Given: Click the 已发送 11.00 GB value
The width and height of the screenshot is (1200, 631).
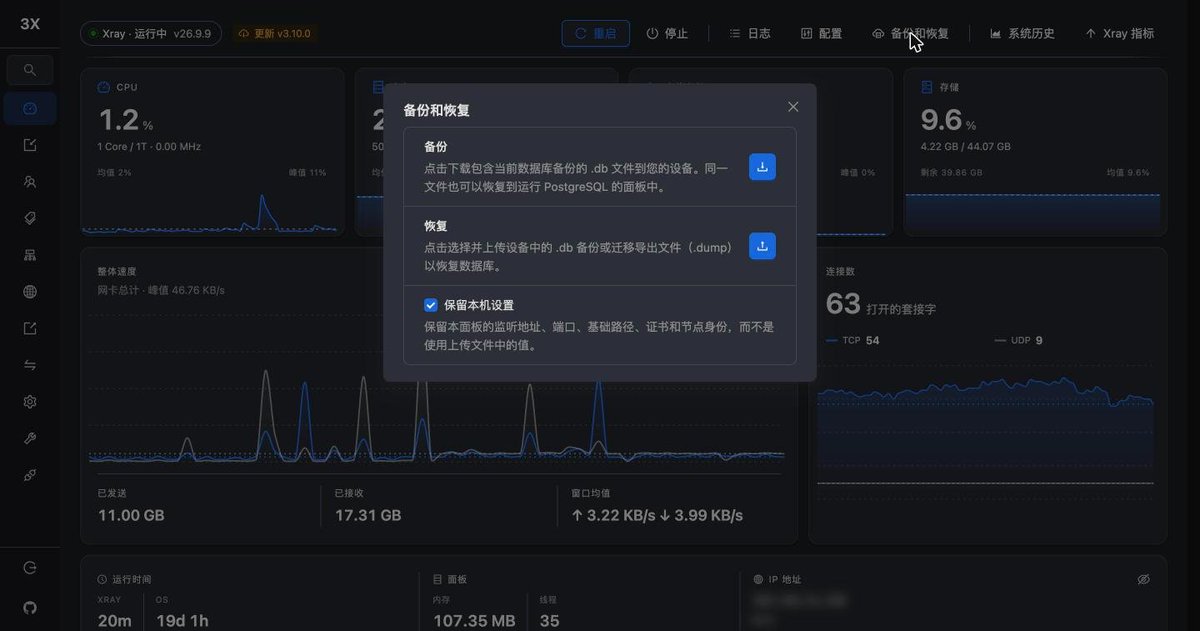Looking at the screenshot, I should coord(131,515).
